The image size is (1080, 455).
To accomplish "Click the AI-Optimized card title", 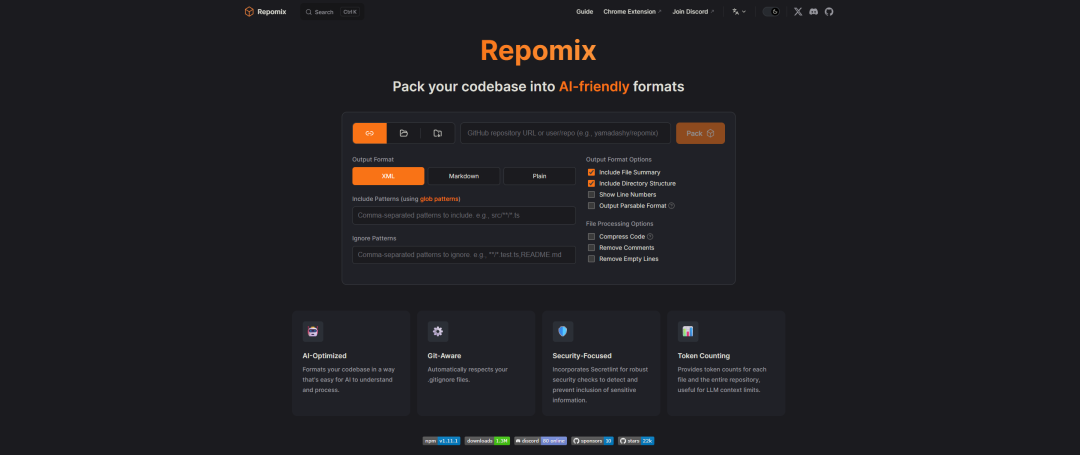I will tap(324, 356).
